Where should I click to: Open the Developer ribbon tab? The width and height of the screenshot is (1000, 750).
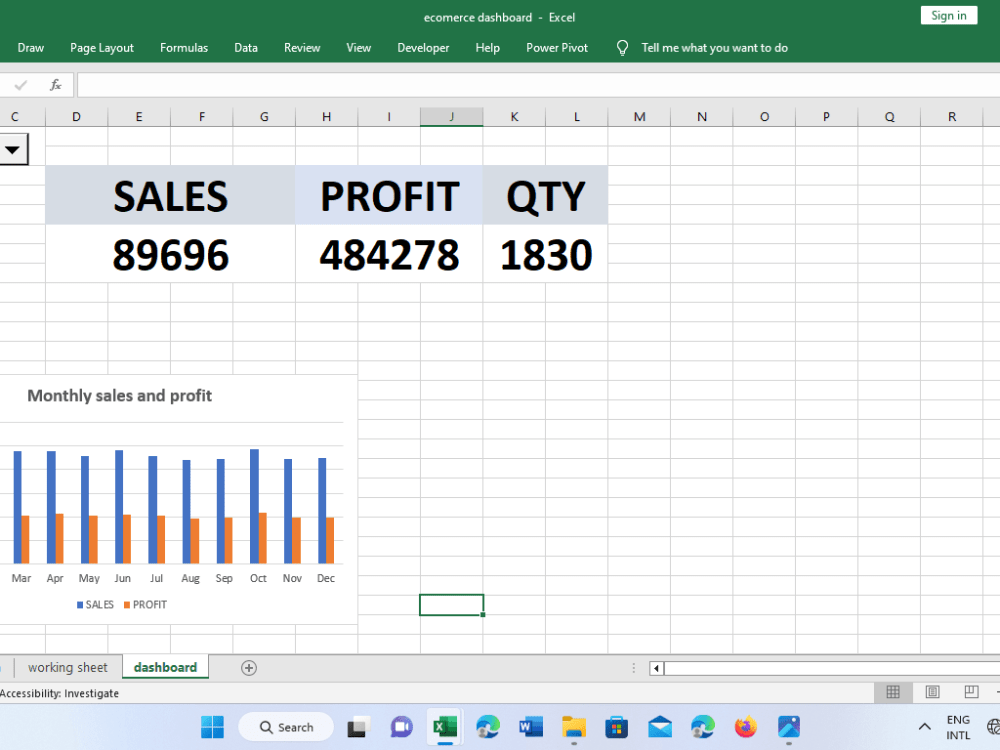[x=423, y=47]
